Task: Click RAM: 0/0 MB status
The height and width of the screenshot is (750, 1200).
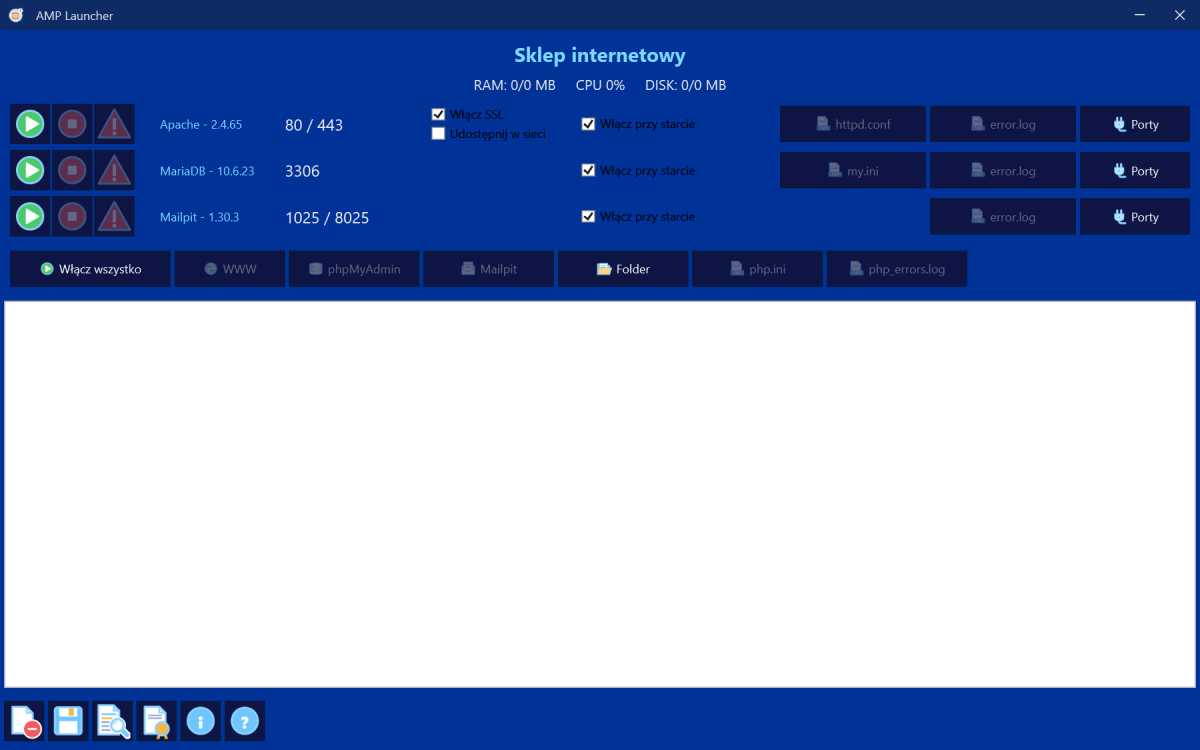Action: click(x=515, y=85)
